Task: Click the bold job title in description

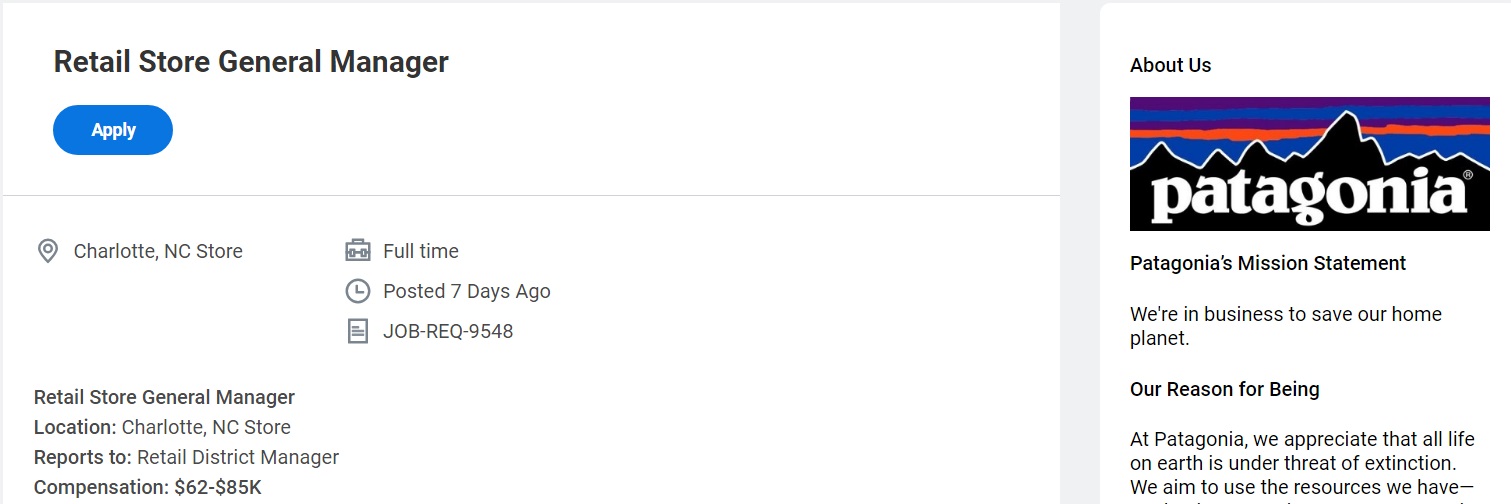Action: (164, 397)
